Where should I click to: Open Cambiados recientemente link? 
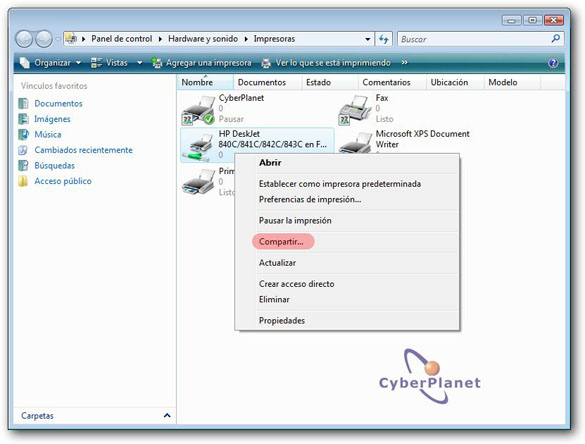[x=84, y=150]
